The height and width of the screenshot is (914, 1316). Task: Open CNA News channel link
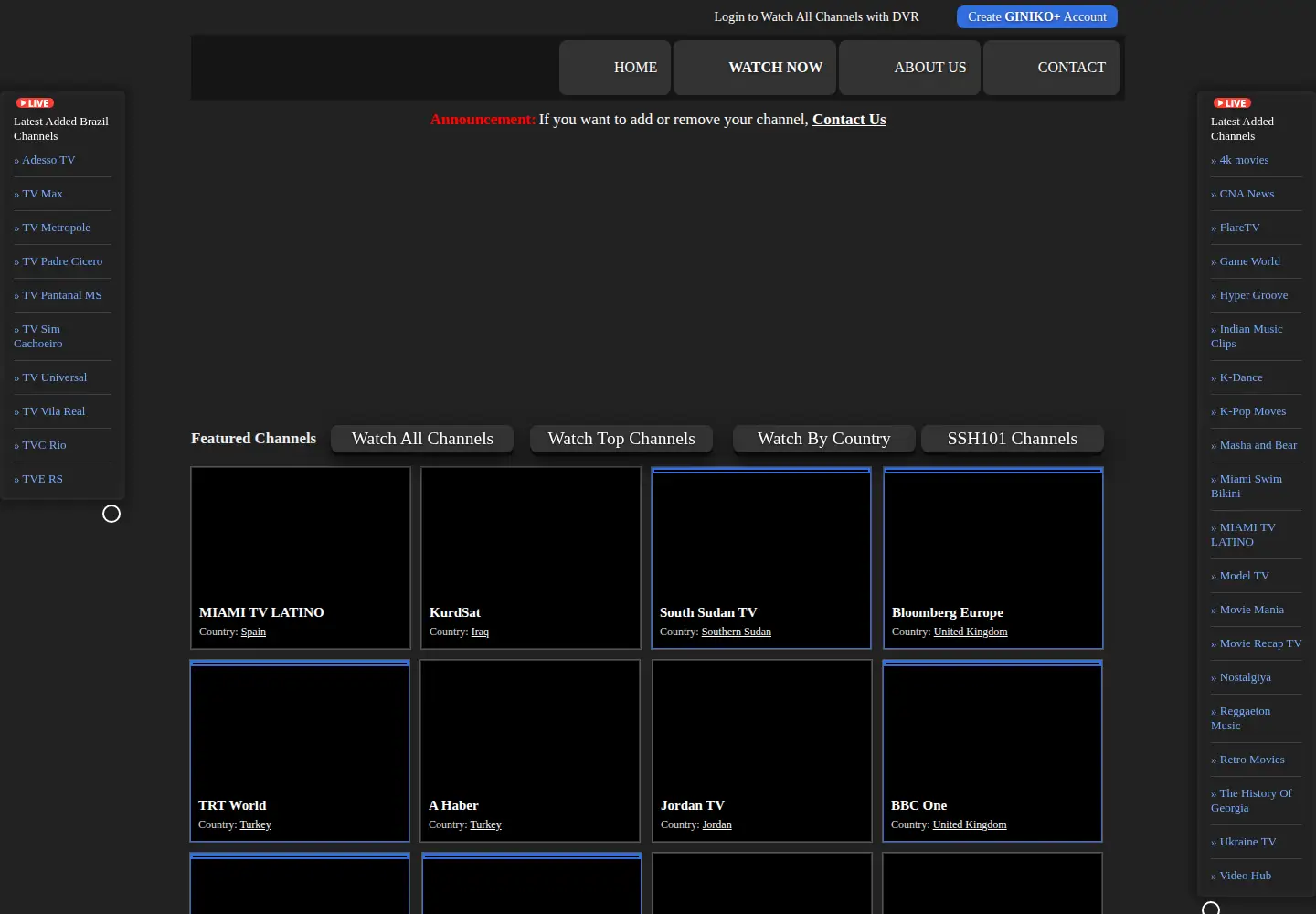(1243, 194)
